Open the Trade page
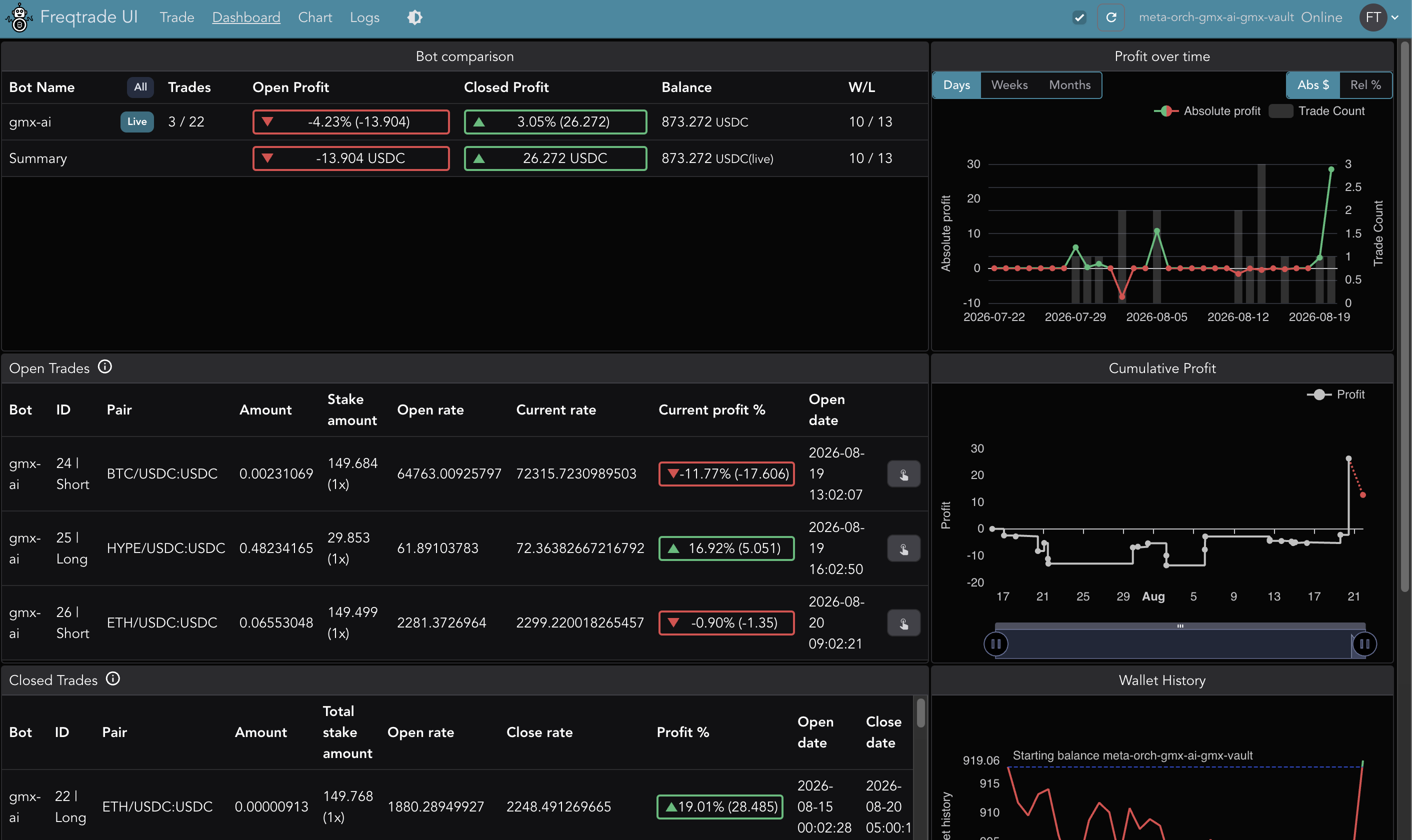The width and height of the screenshot is (1412, 840). tap(177, 17)
